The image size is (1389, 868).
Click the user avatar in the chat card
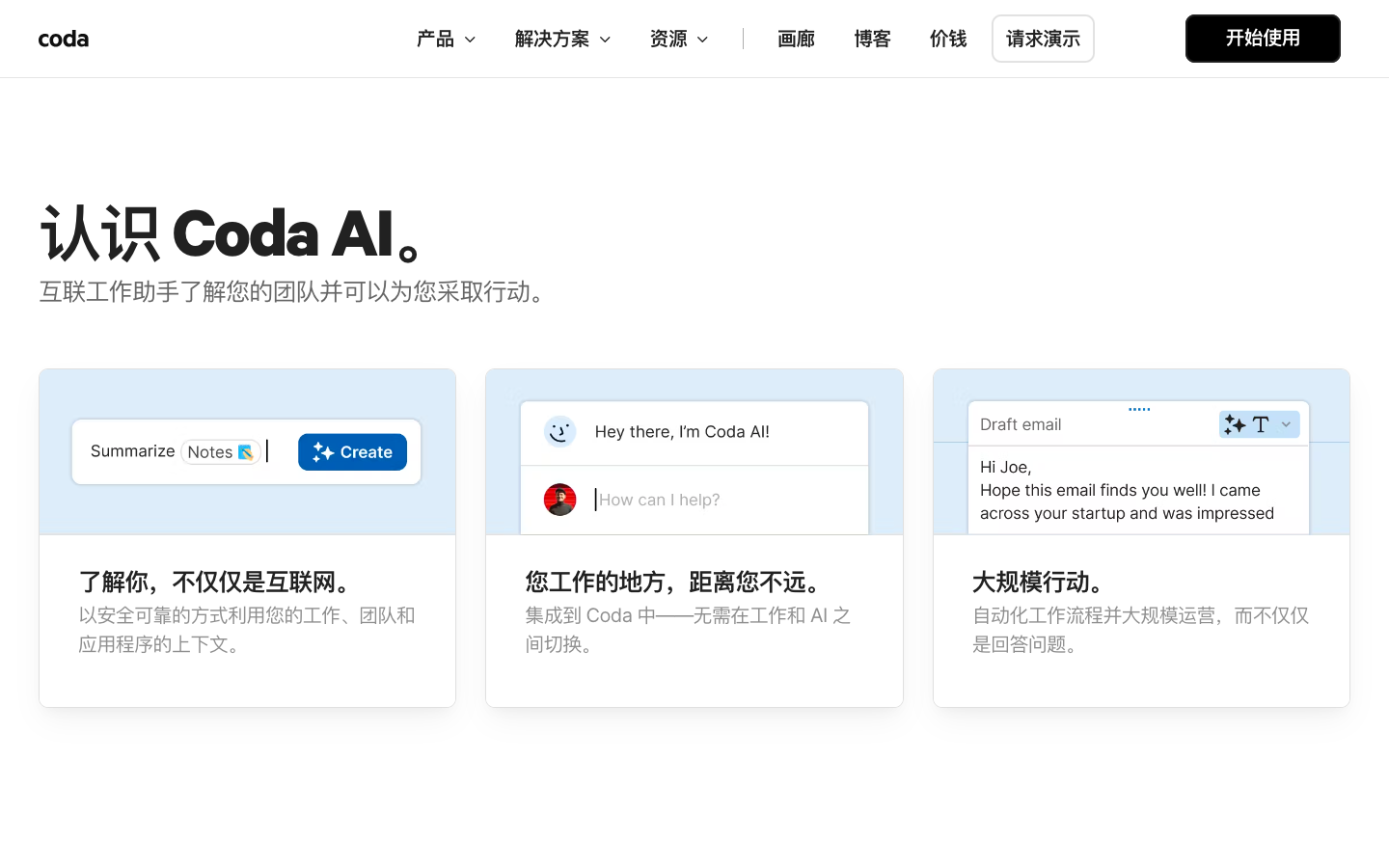560,500
